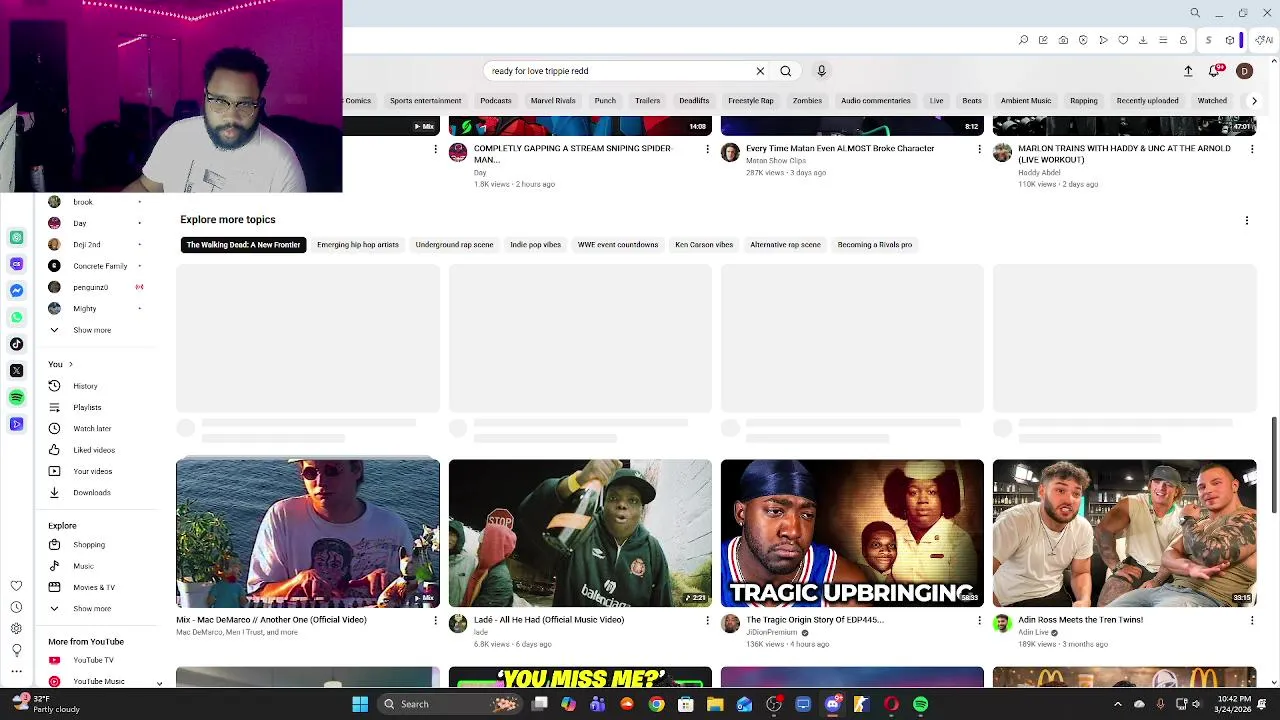Viewport: 1280px width, 720px height.
Task: Click the YouTube search magnifier button
Action: point(786,71)
